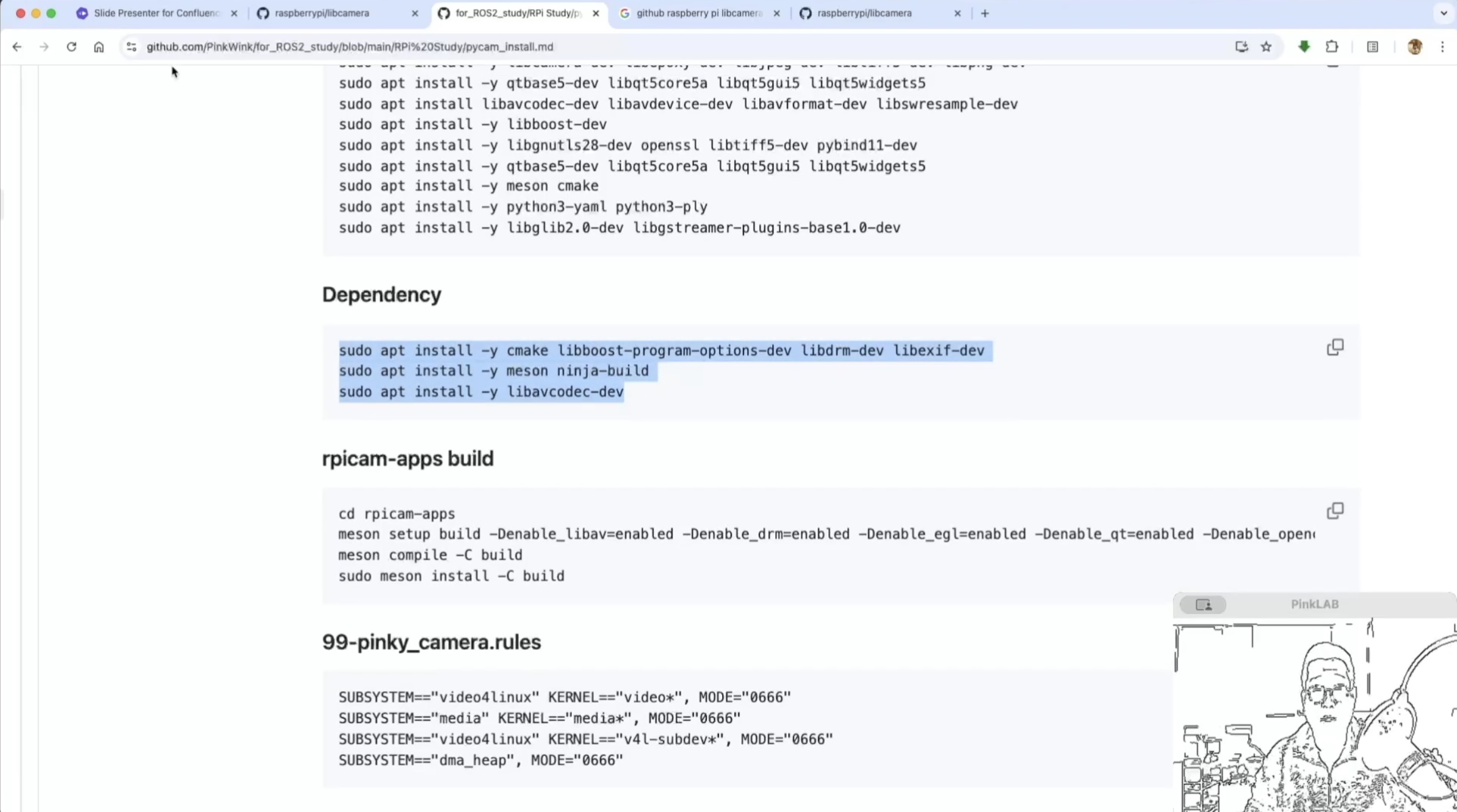Expand the tab search dropdown arrow
Screen dimensions: 1457x812
(1444, 13)
